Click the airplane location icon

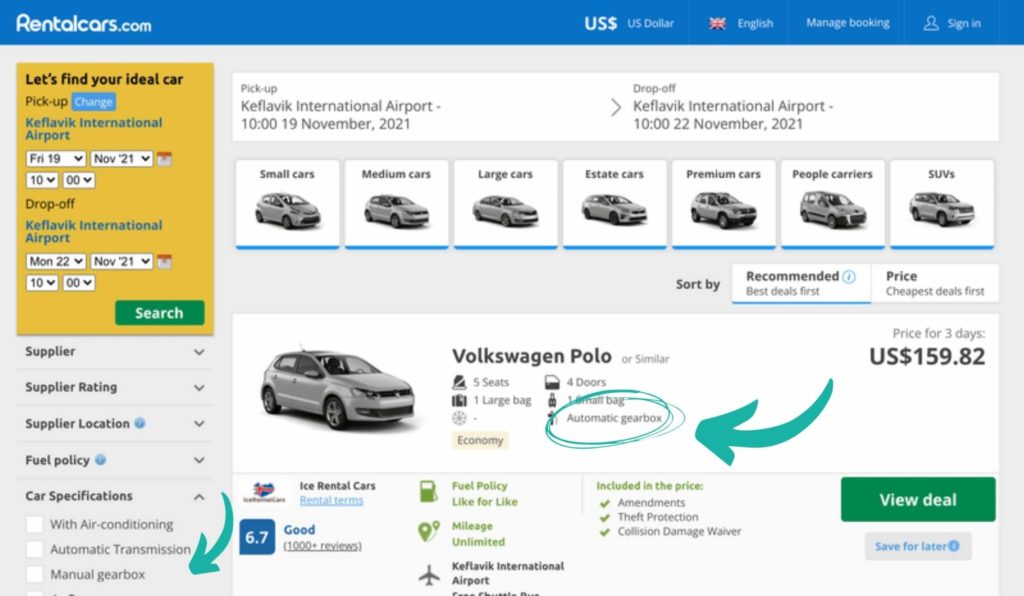pos(429,574)
